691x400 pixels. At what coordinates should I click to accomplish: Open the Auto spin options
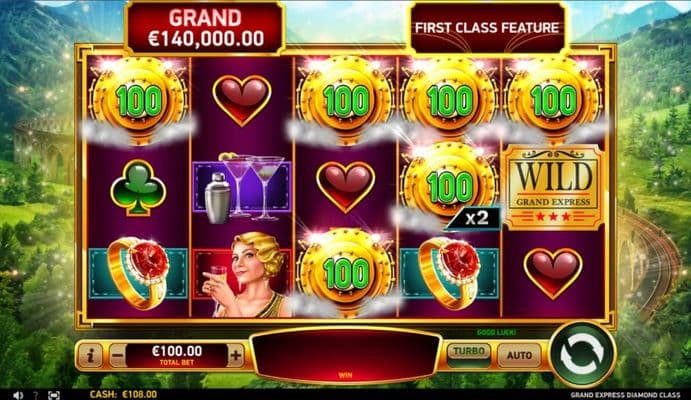click(x=519, y=355)
